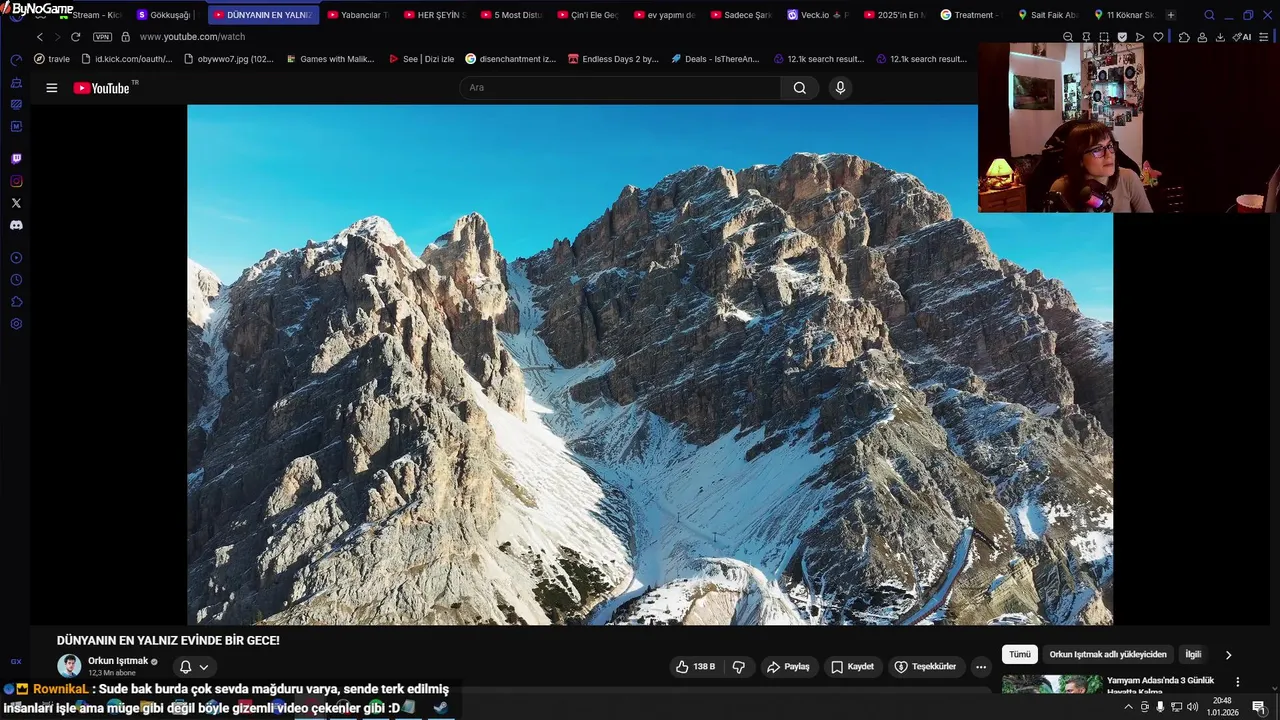Switch to the 5 Most Distu tab

coord(511,15)
